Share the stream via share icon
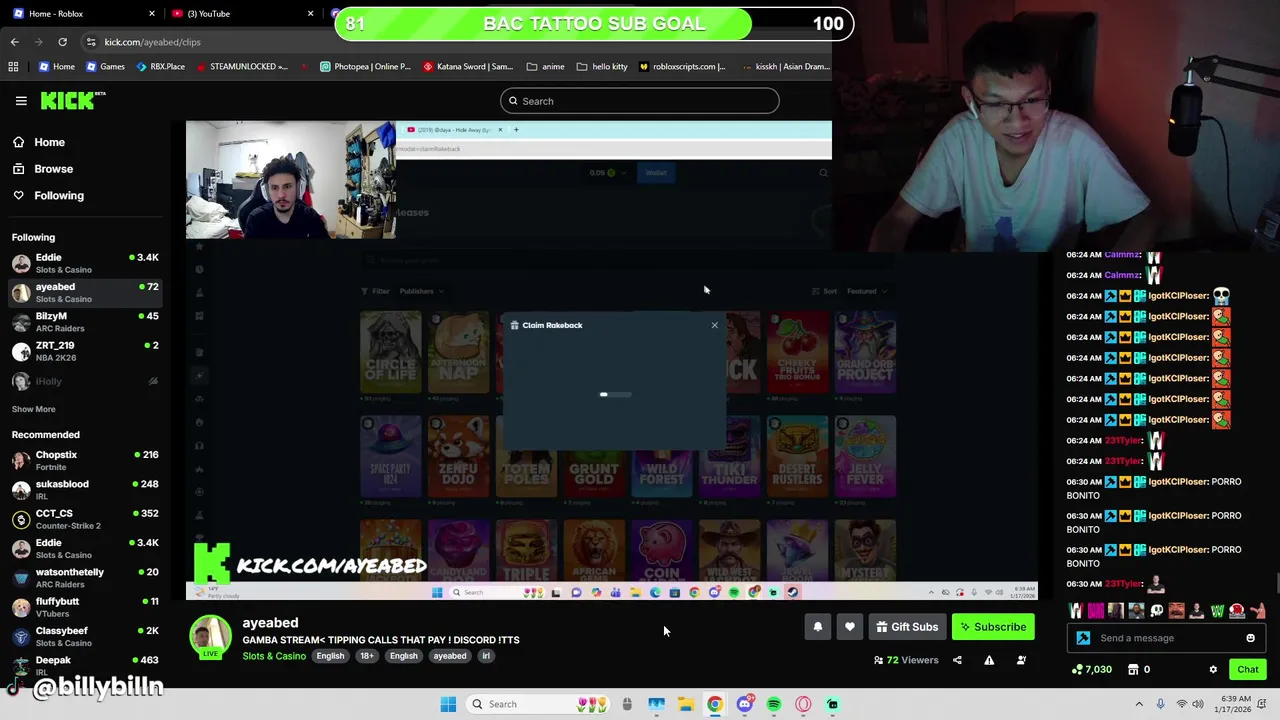Image resolution: width=1280 pixels, height=720 pixels. [x=957, y=660]
